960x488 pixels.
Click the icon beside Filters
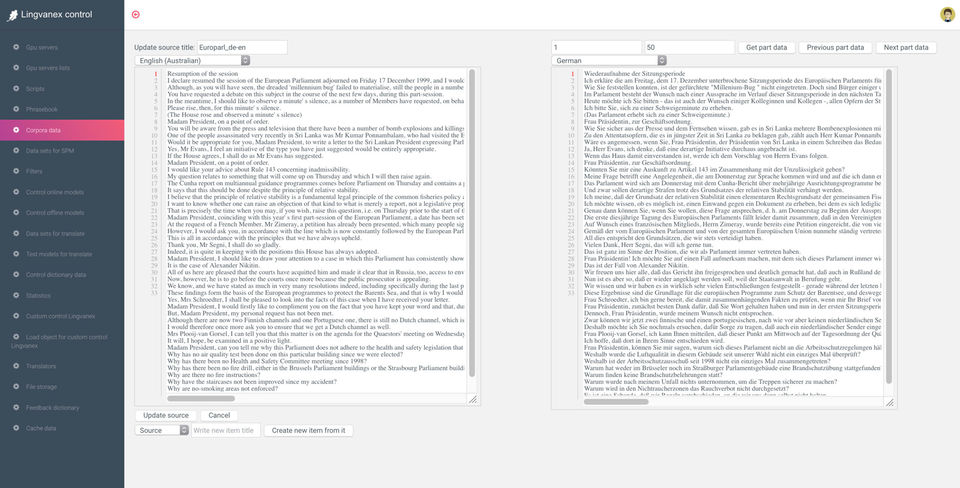point(16,171)
